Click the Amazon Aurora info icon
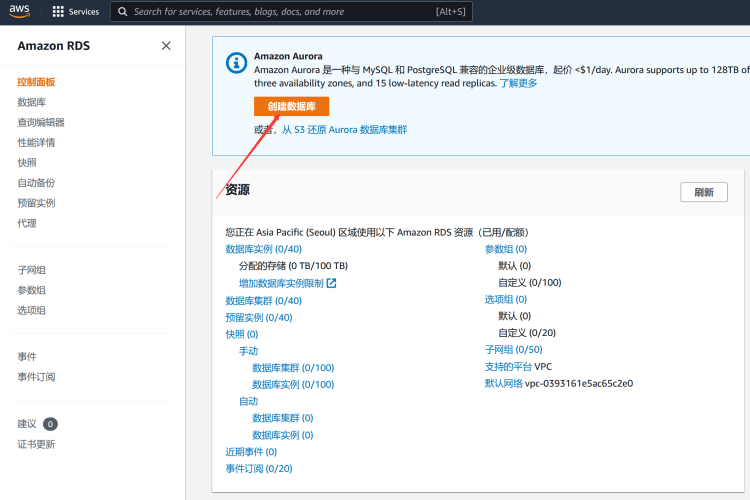The image size is (750, 500). click(x=236, y=62)
